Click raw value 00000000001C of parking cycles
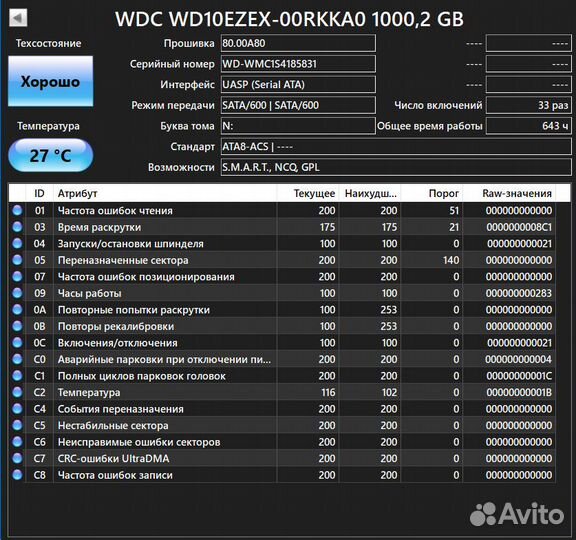Image resolution: width=576 pixels, height=540 pixels. (x=519, y=376)
